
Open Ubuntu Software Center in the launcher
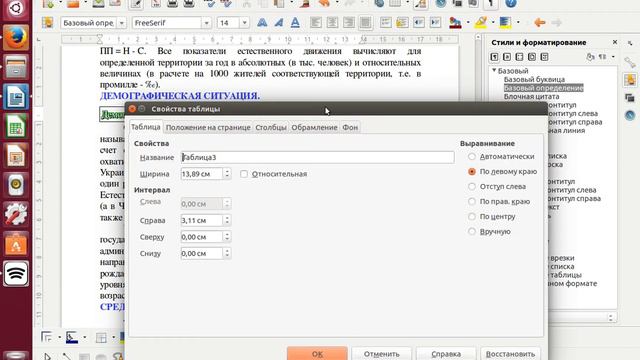point(16,244)
